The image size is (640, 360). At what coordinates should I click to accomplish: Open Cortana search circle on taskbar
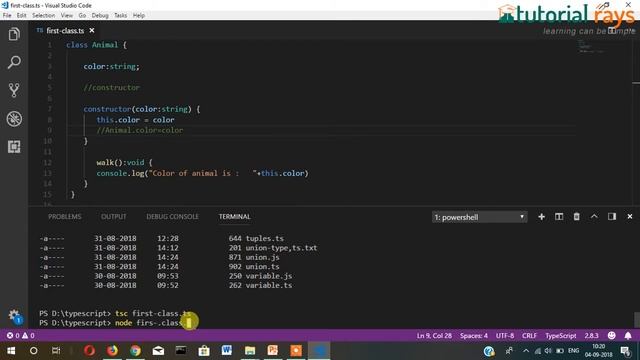33,351
